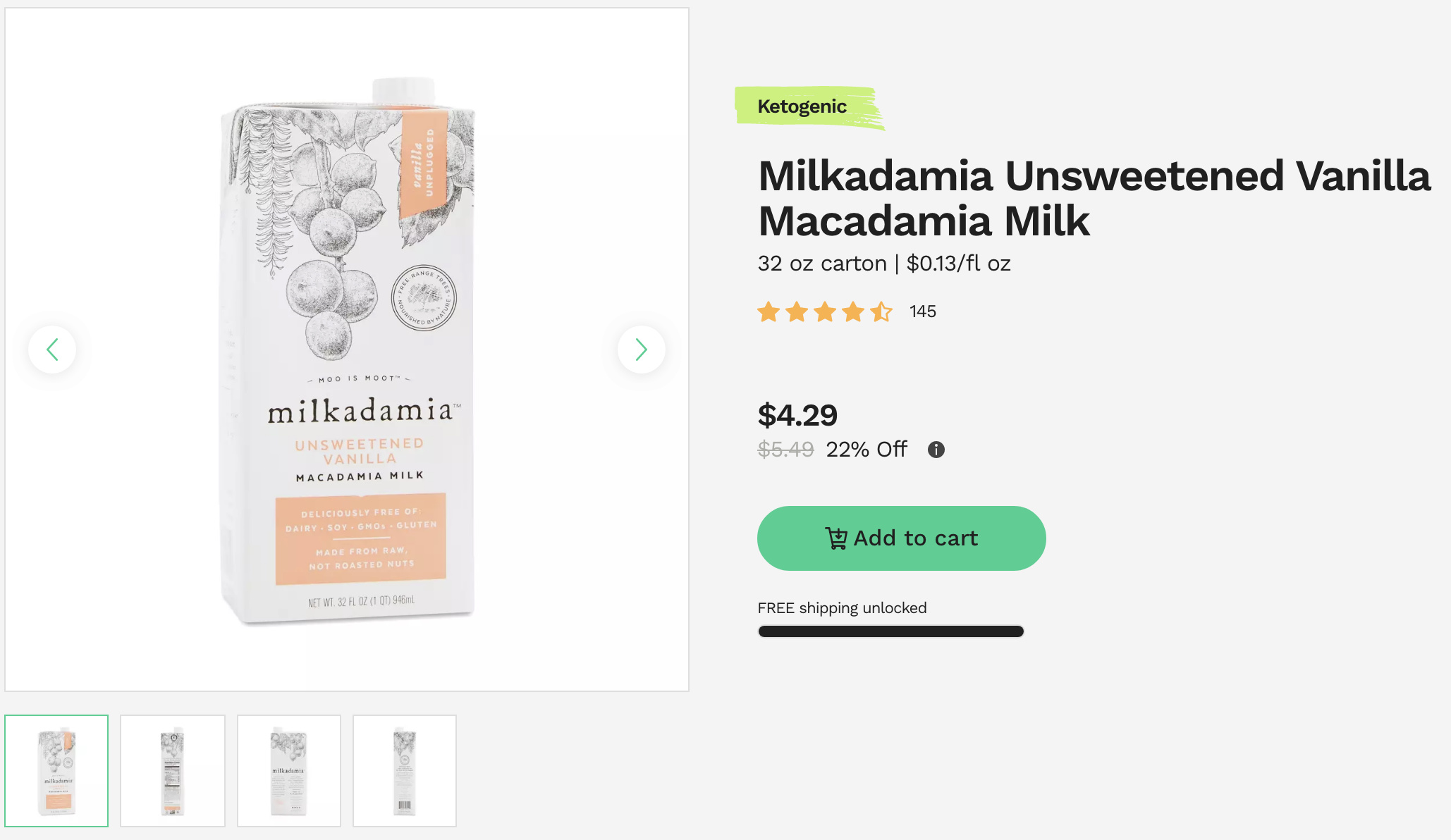Image resolution: width=1451 pixels, height=840 pixels.
Task: Click the Ketogenic badge
Action: point(802,106)
